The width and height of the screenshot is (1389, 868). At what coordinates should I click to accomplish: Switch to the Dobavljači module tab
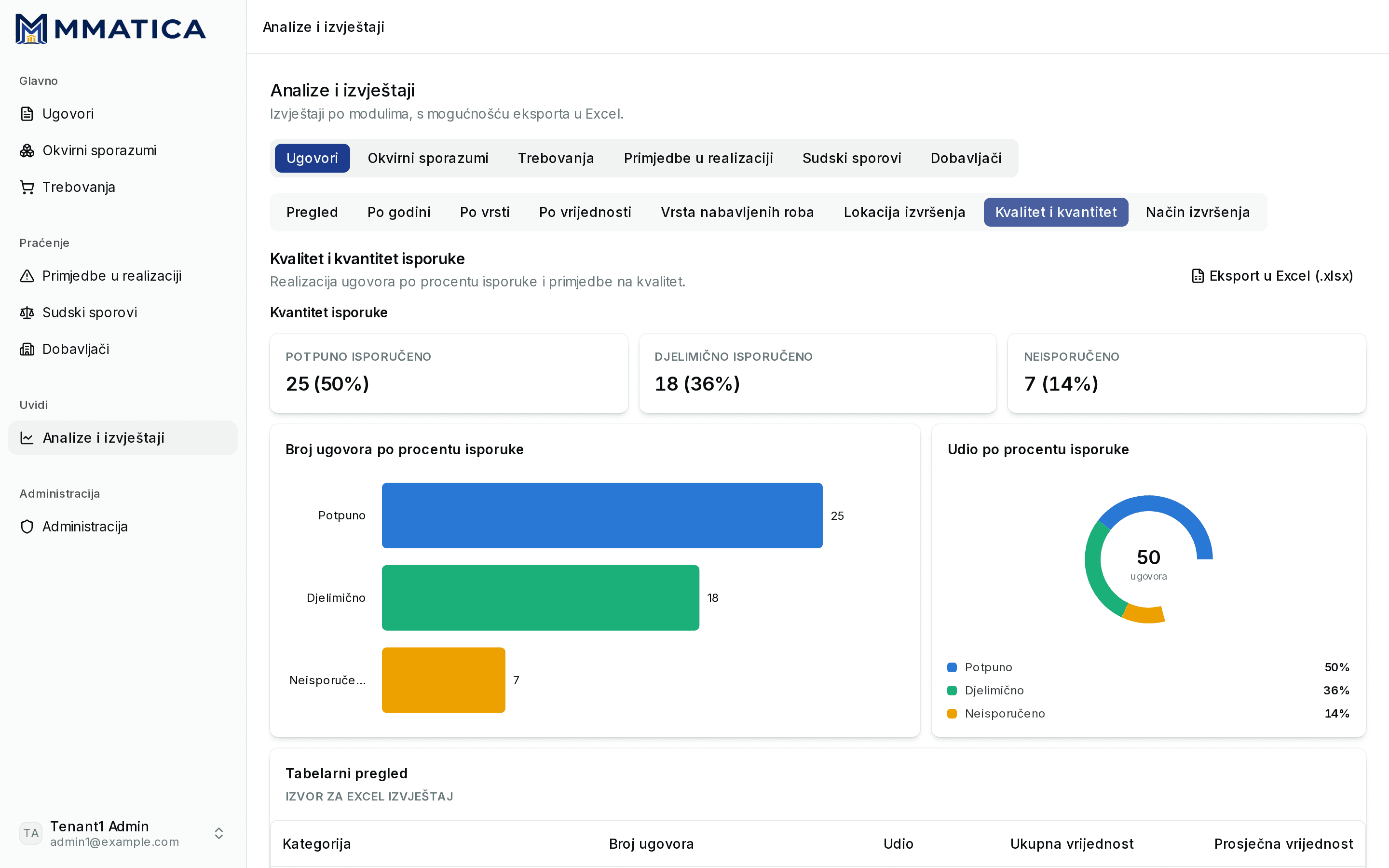[966, 159]
